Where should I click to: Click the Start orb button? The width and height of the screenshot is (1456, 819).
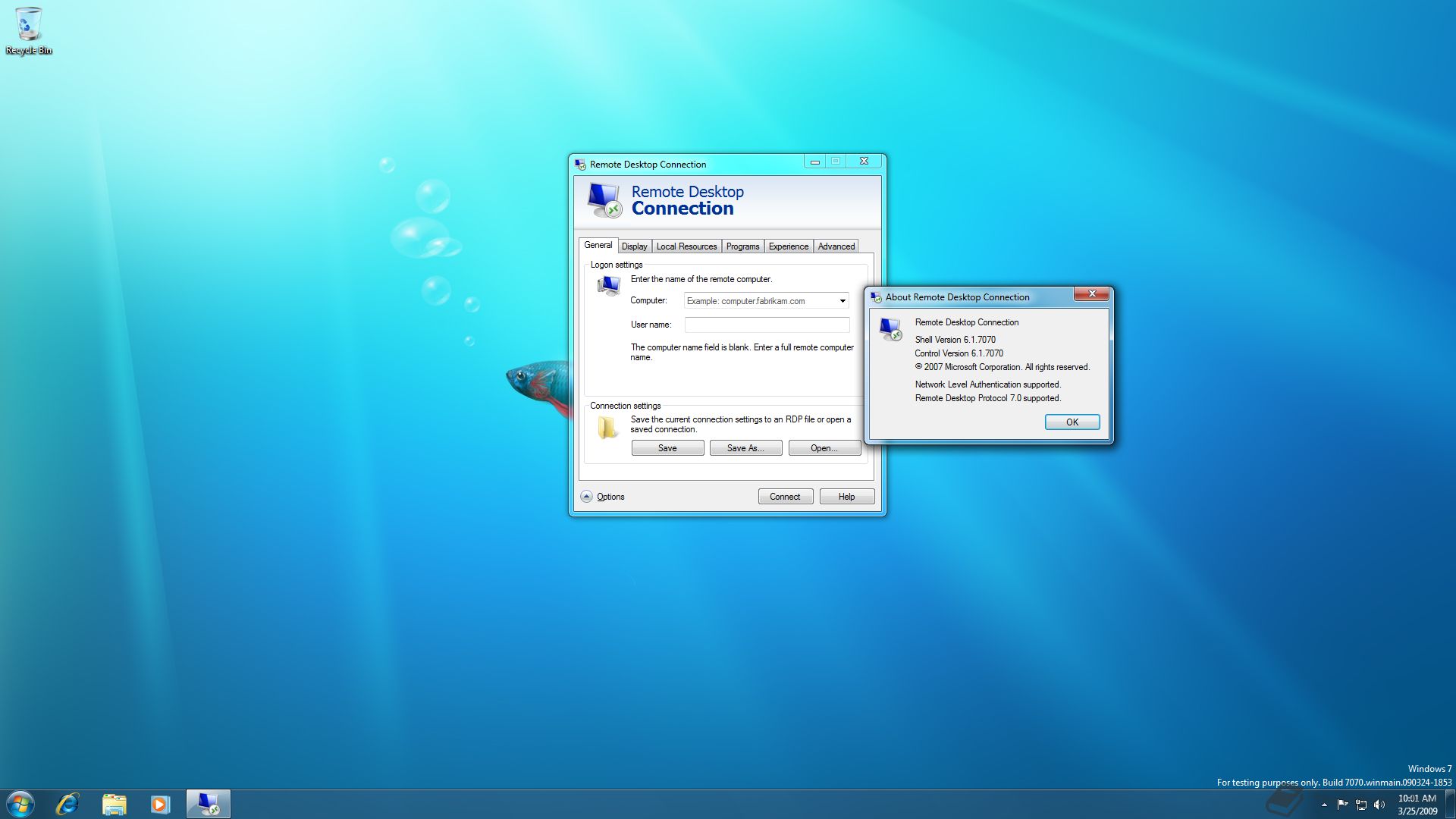coord(20,804)
